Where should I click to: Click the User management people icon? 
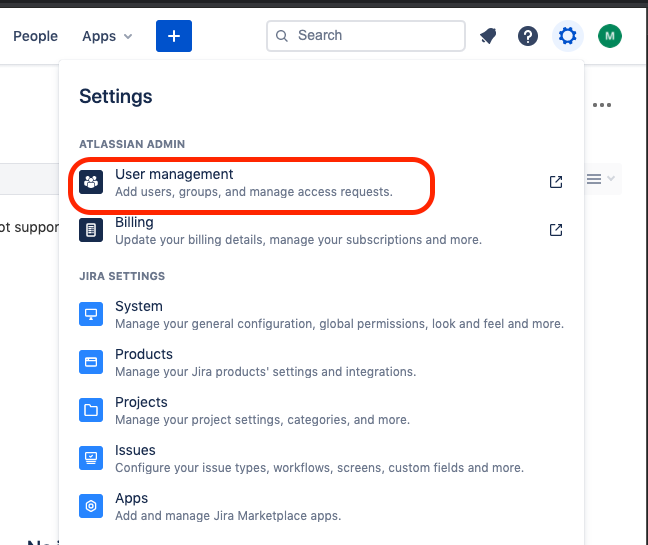91,182
